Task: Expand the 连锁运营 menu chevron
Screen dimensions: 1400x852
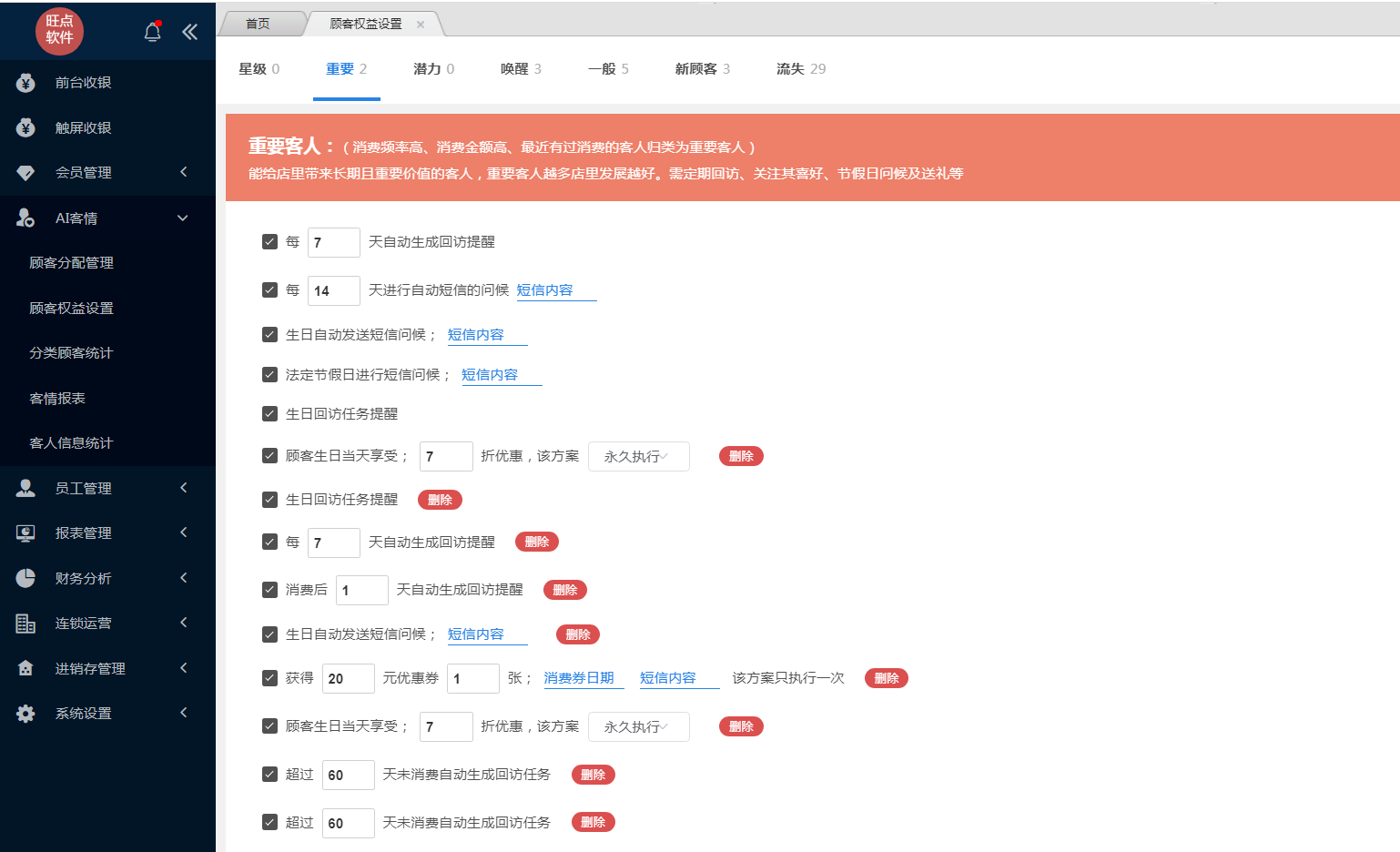Action: click(x=183, y=623)
